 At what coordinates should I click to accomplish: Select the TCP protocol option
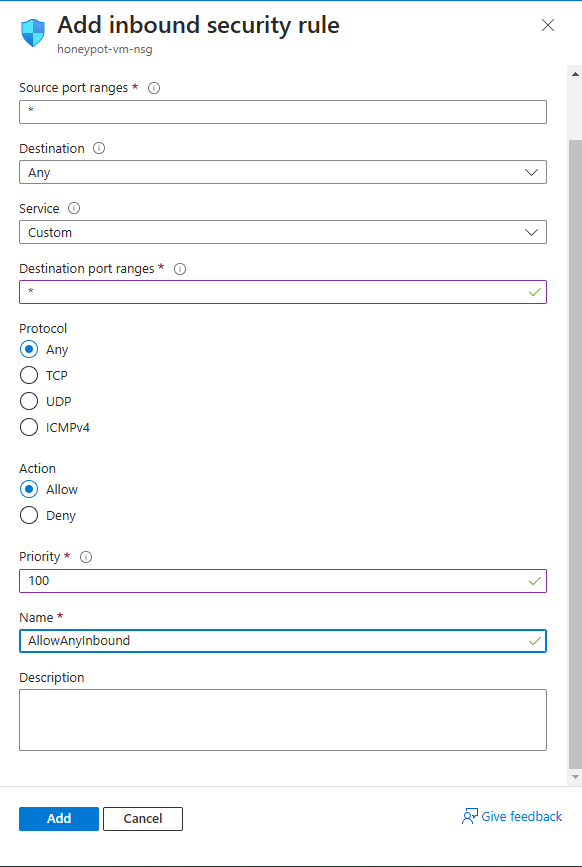pyautogui.click(x=29, y=375)
